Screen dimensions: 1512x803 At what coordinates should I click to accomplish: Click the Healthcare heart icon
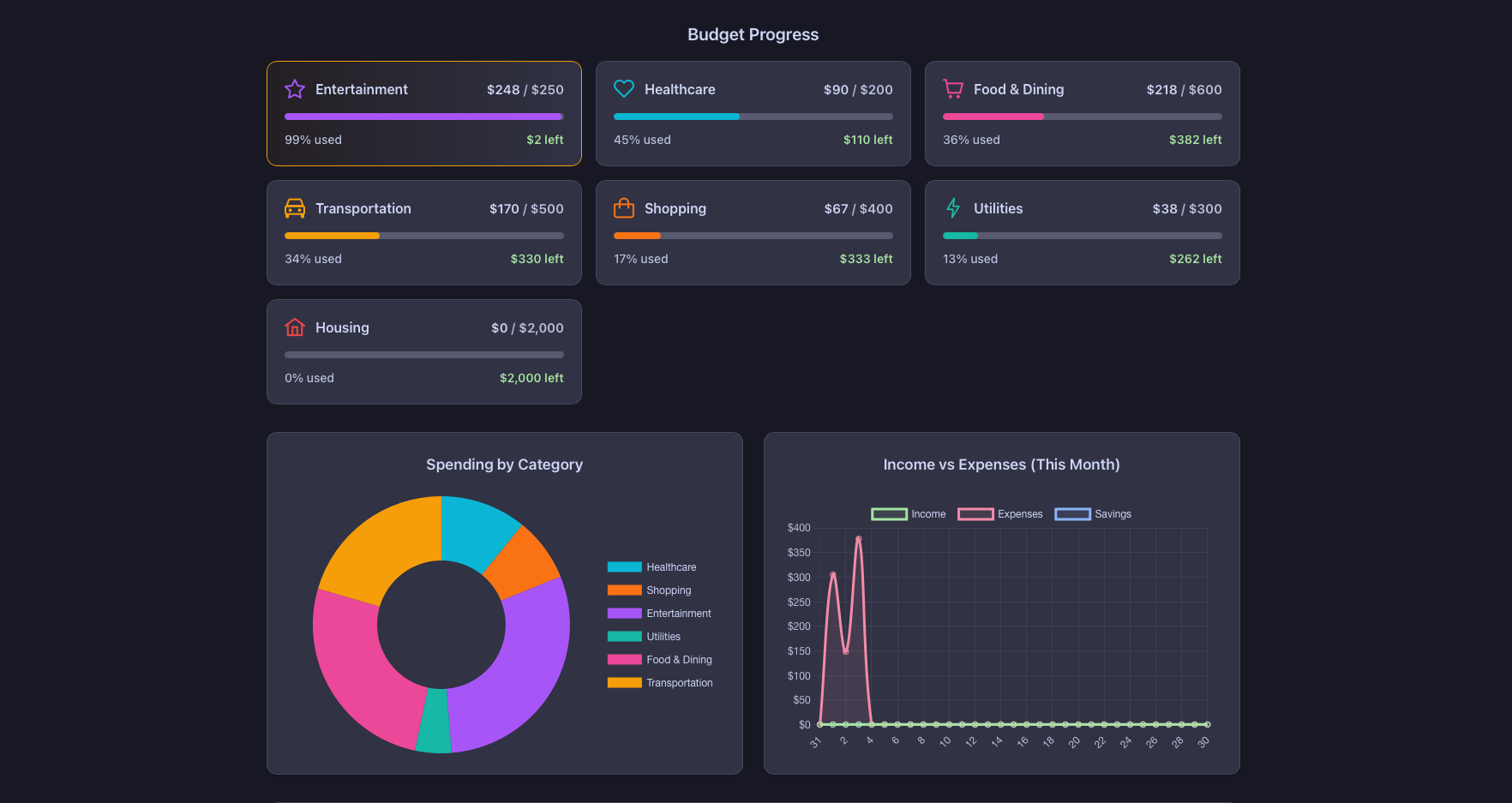click(x=624, y=88)
